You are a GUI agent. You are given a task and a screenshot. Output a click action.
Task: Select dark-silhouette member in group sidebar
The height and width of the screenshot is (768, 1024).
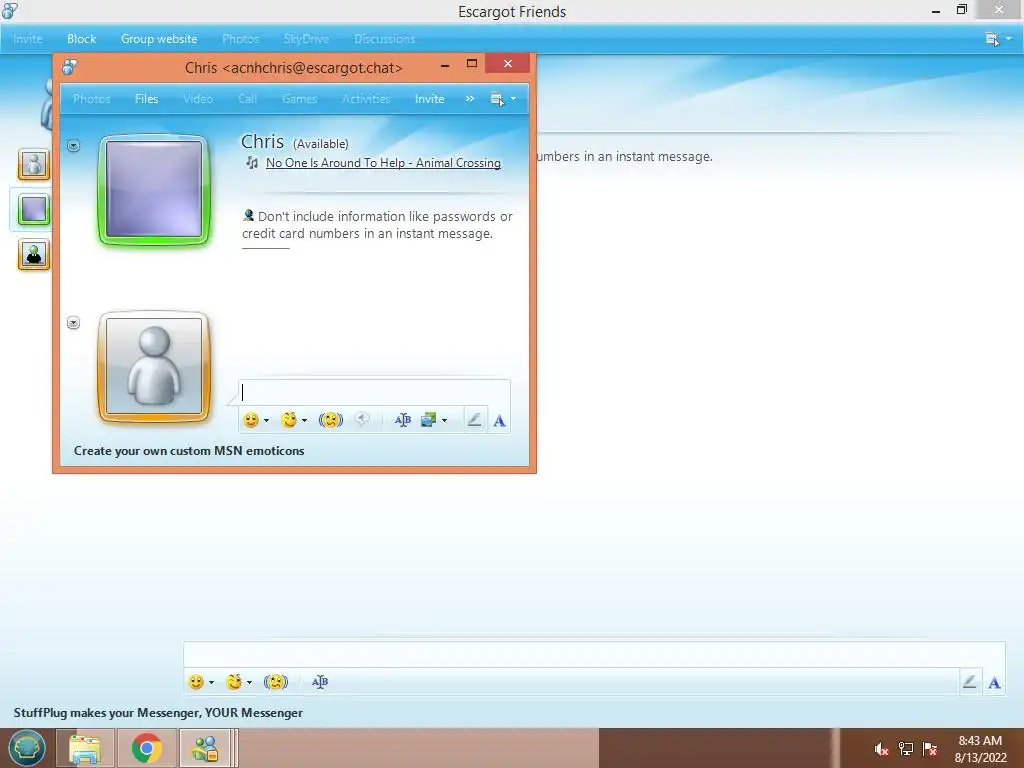pos(33,254)
